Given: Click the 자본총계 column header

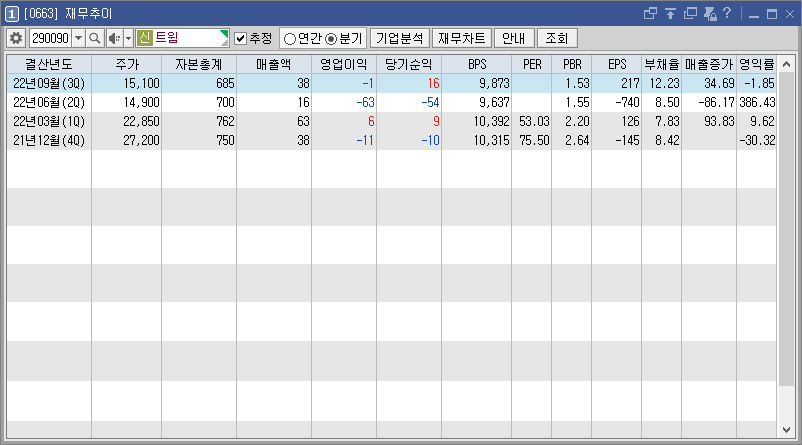Looking at the screenshot, I should point(199,64).
